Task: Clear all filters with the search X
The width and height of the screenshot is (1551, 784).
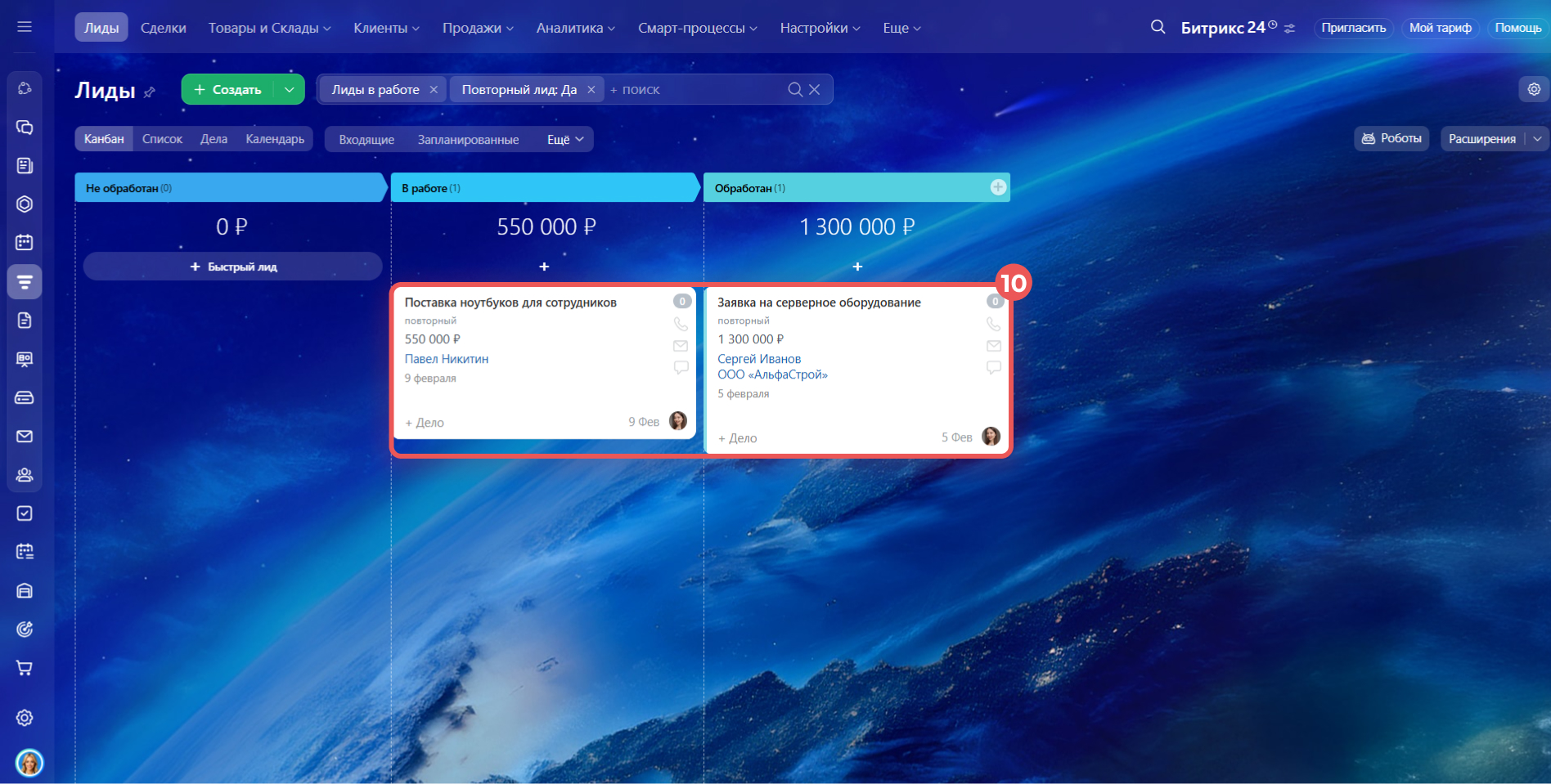Action: (814, 89)
